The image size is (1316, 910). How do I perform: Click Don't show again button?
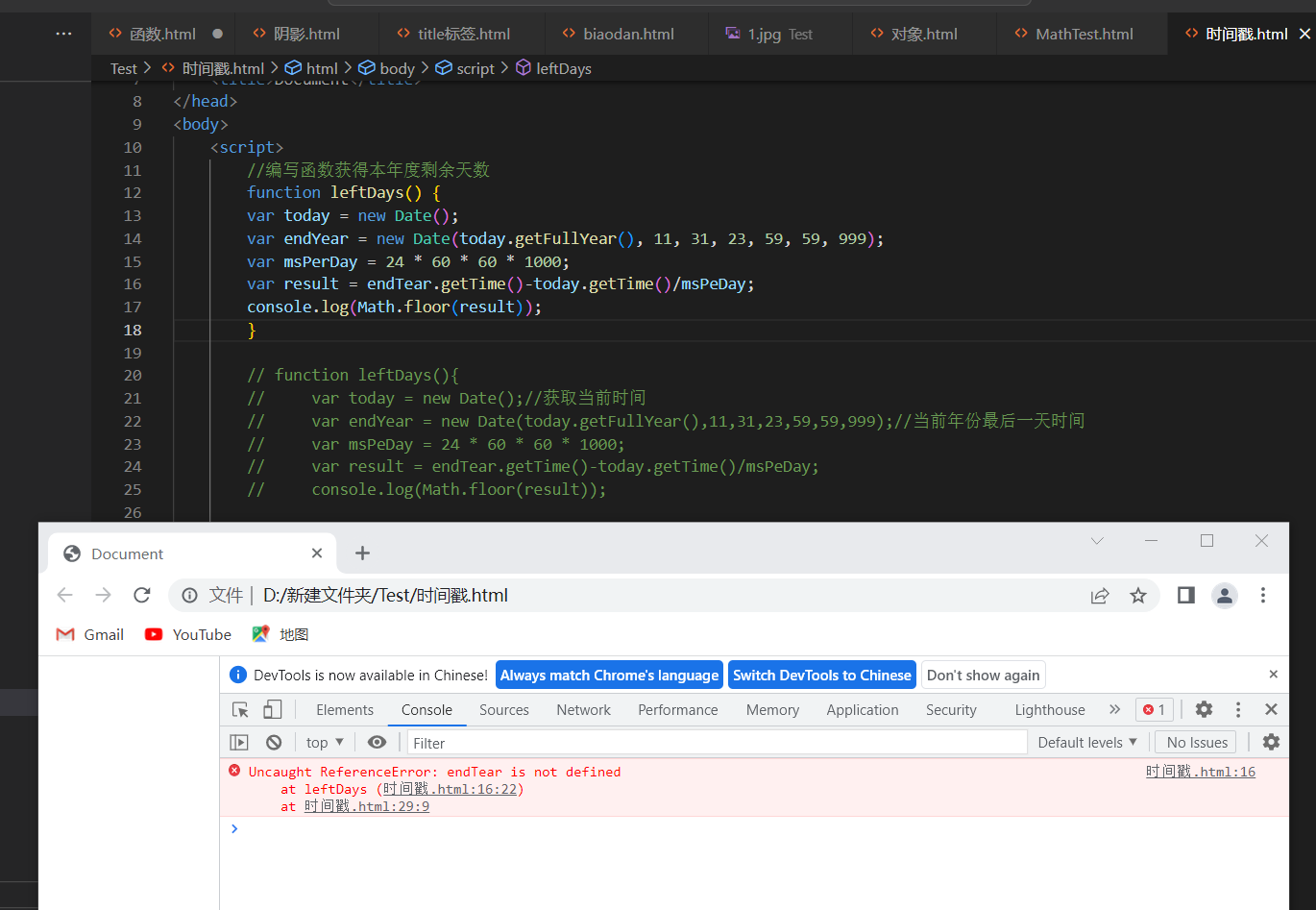(x=983, y=676)
